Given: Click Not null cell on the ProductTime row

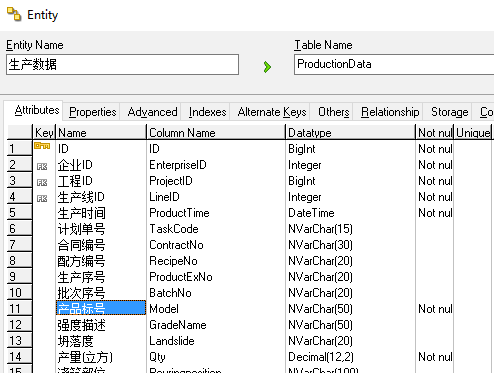Looking at the screenshot, I should click(x=435, y=213).
